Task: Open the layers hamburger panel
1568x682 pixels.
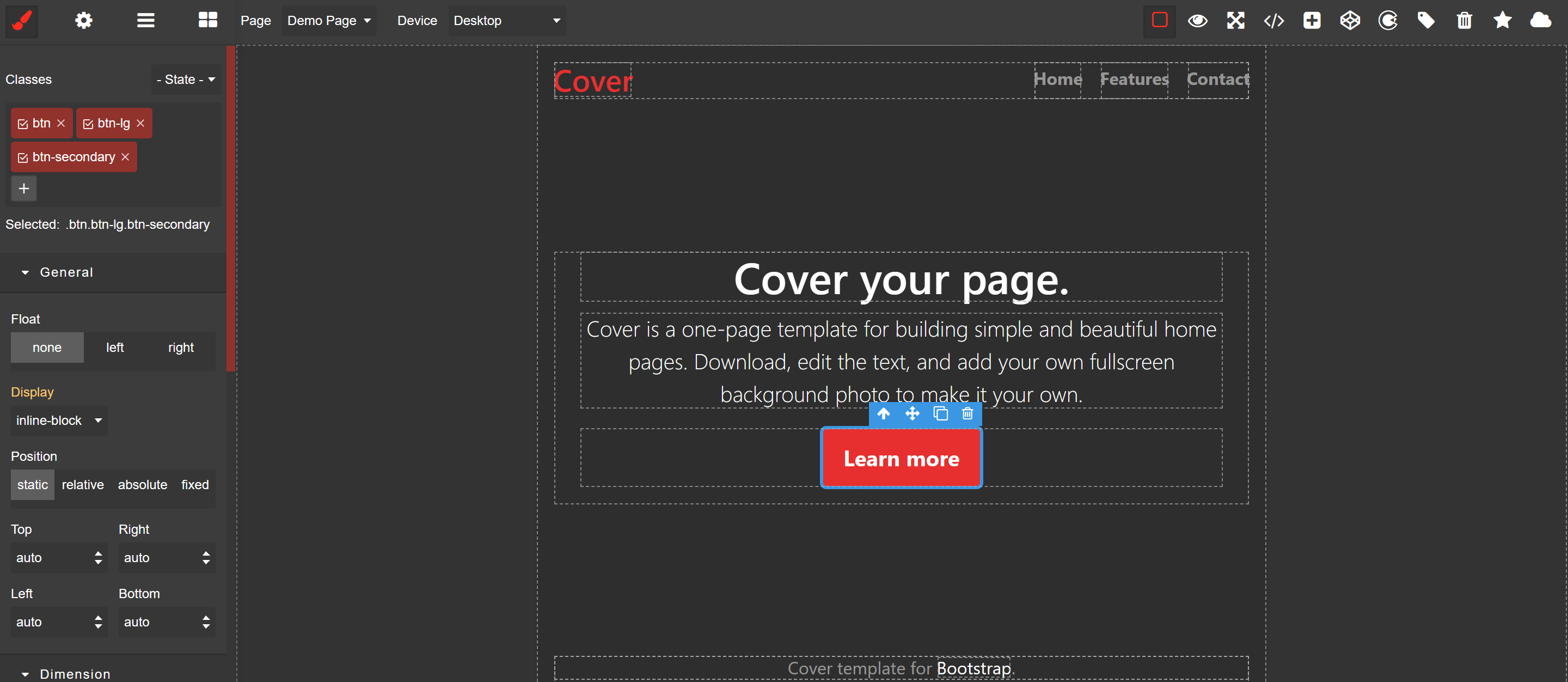Action: [145, 21]
